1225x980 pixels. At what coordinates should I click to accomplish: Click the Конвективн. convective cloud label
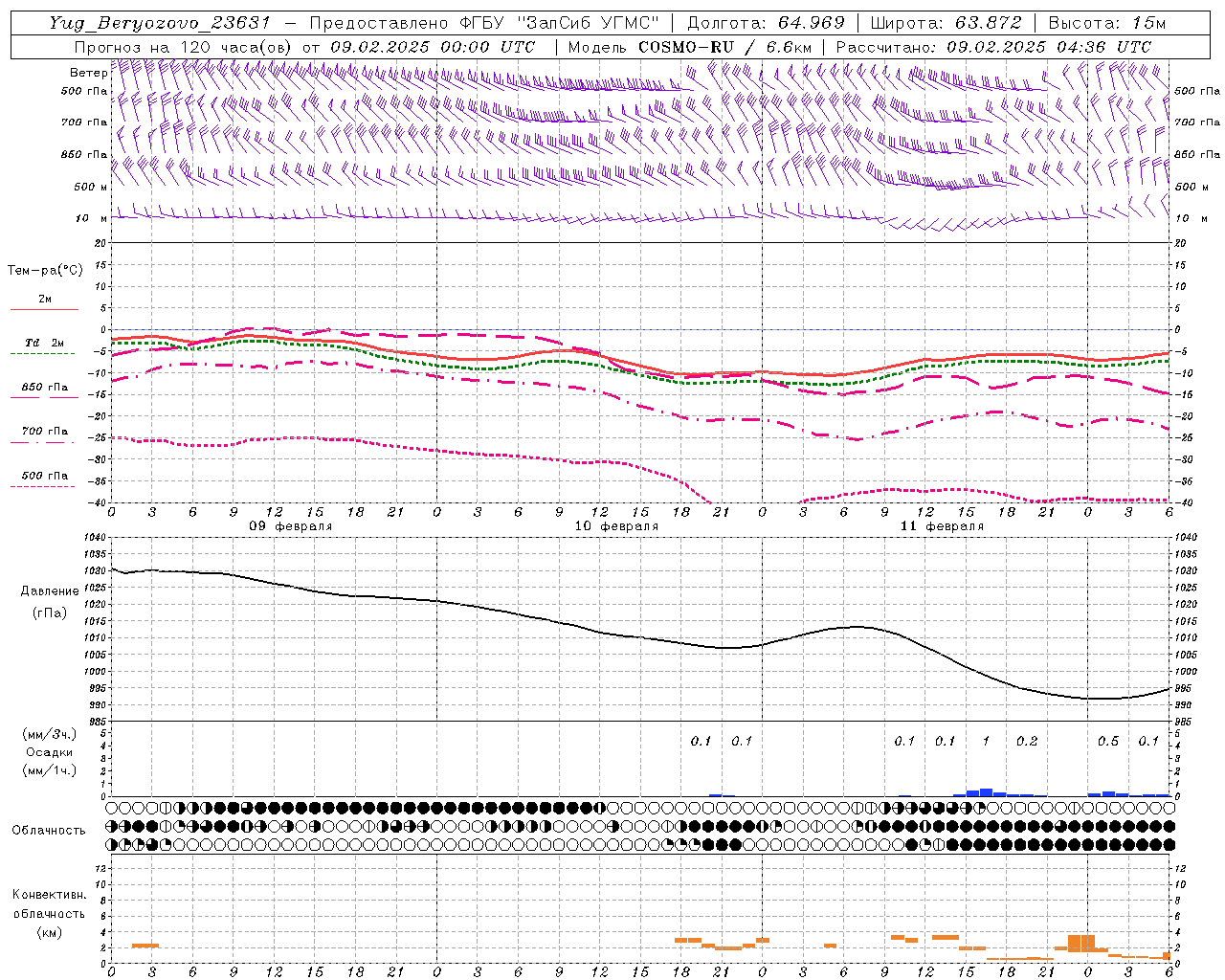tap(49, 895)
